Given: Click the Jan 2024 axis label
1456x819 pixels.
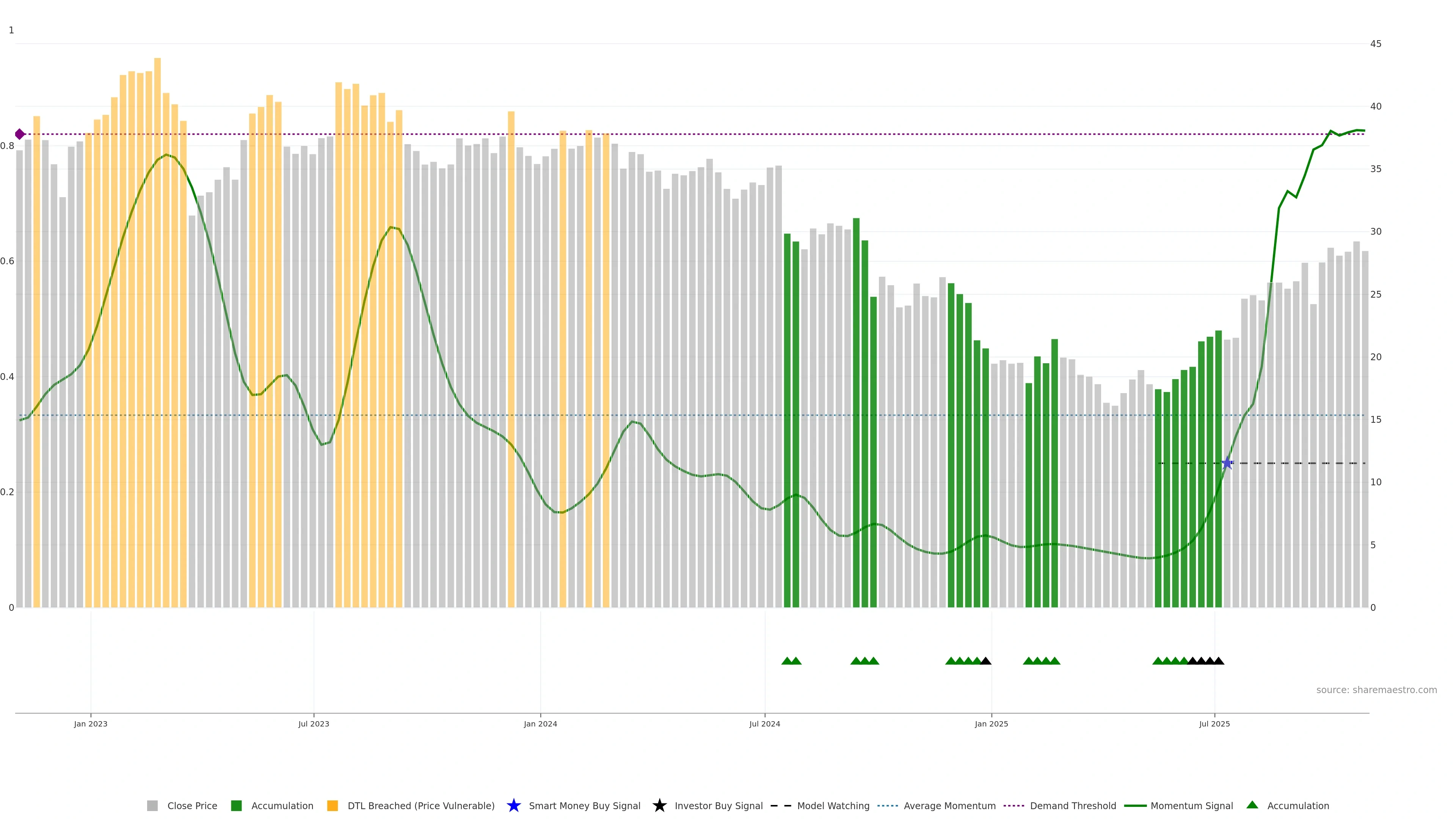Looking at the screenshot, I should (540, 724).
